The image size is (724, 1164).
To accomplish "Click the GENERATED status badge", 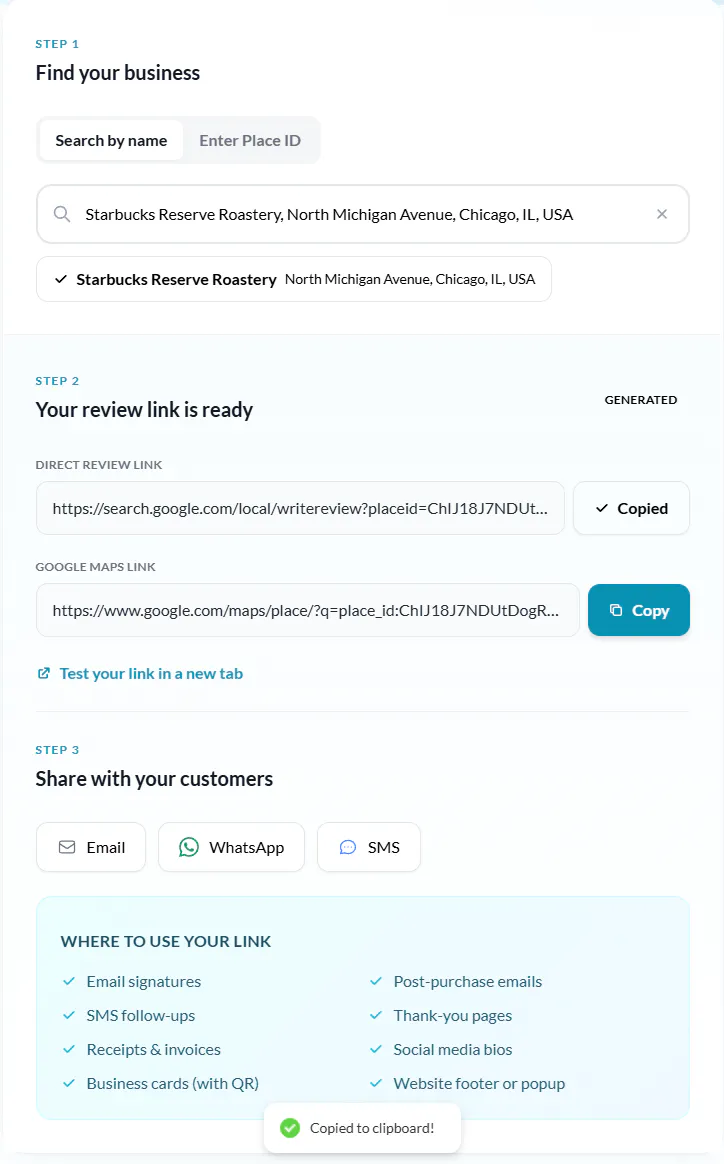I will [641, 400].
